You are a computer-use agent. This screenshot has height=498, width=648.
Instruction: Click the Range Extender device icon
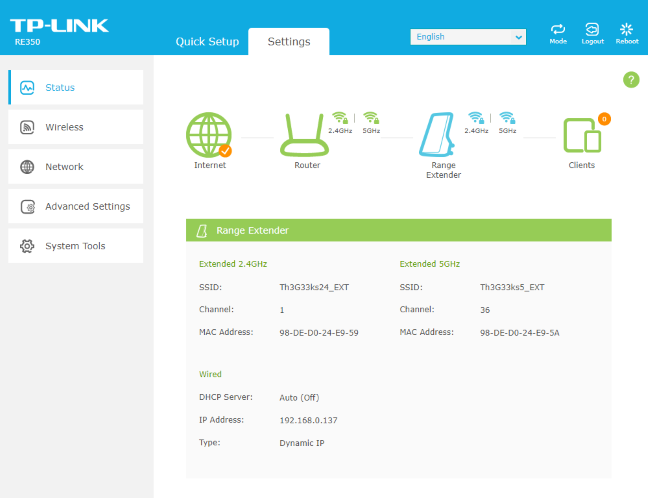(x=437, y=135)
